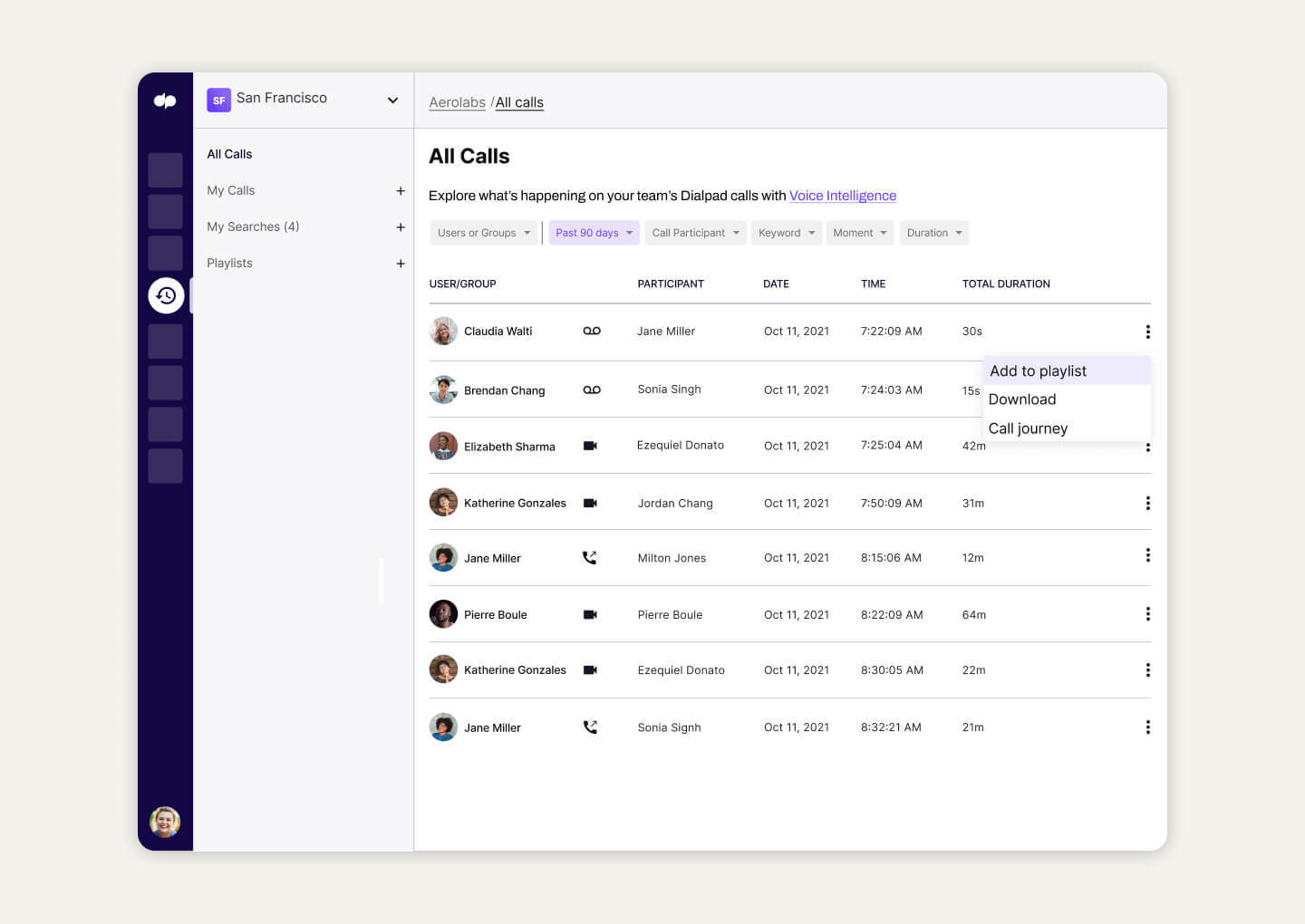Open the Duration filter dropdown
Image resolution: width=1305 pixels, height=924 pixels.
pyautogui.click(x=933, y=232)
